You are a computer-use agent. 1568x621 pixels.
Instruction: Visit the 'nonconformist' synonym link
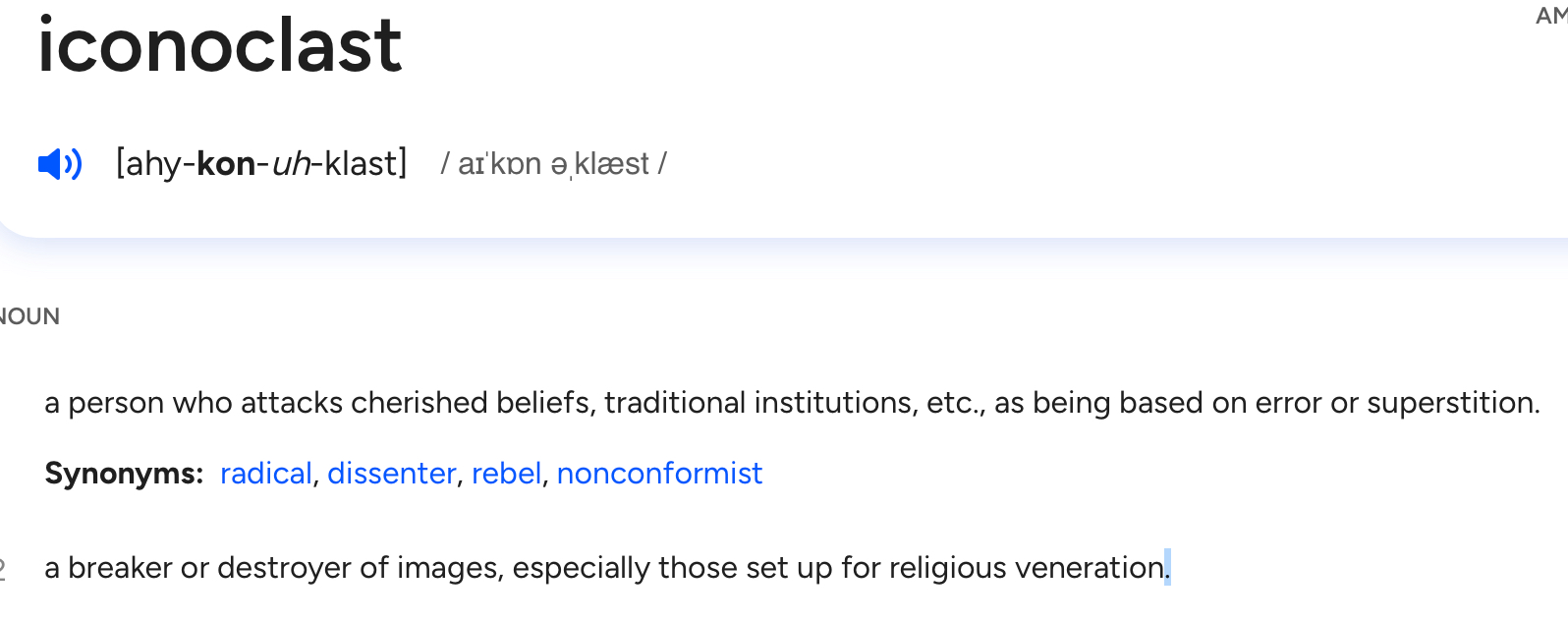click(659, 474)
